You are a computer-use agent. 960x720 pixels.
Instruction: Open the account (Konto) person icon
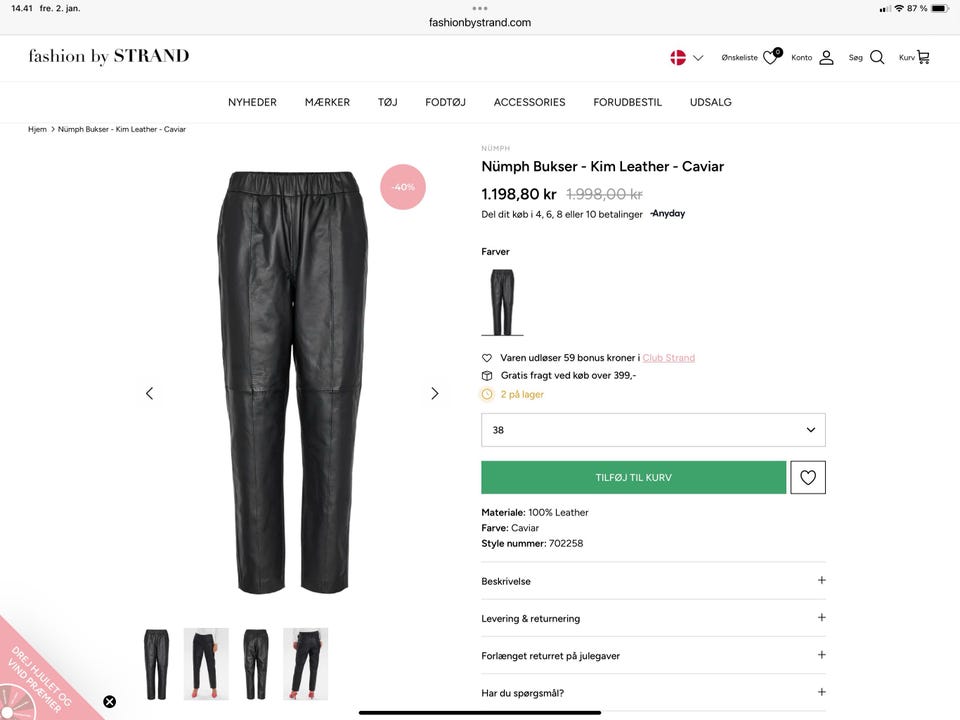tap(826, 57)
